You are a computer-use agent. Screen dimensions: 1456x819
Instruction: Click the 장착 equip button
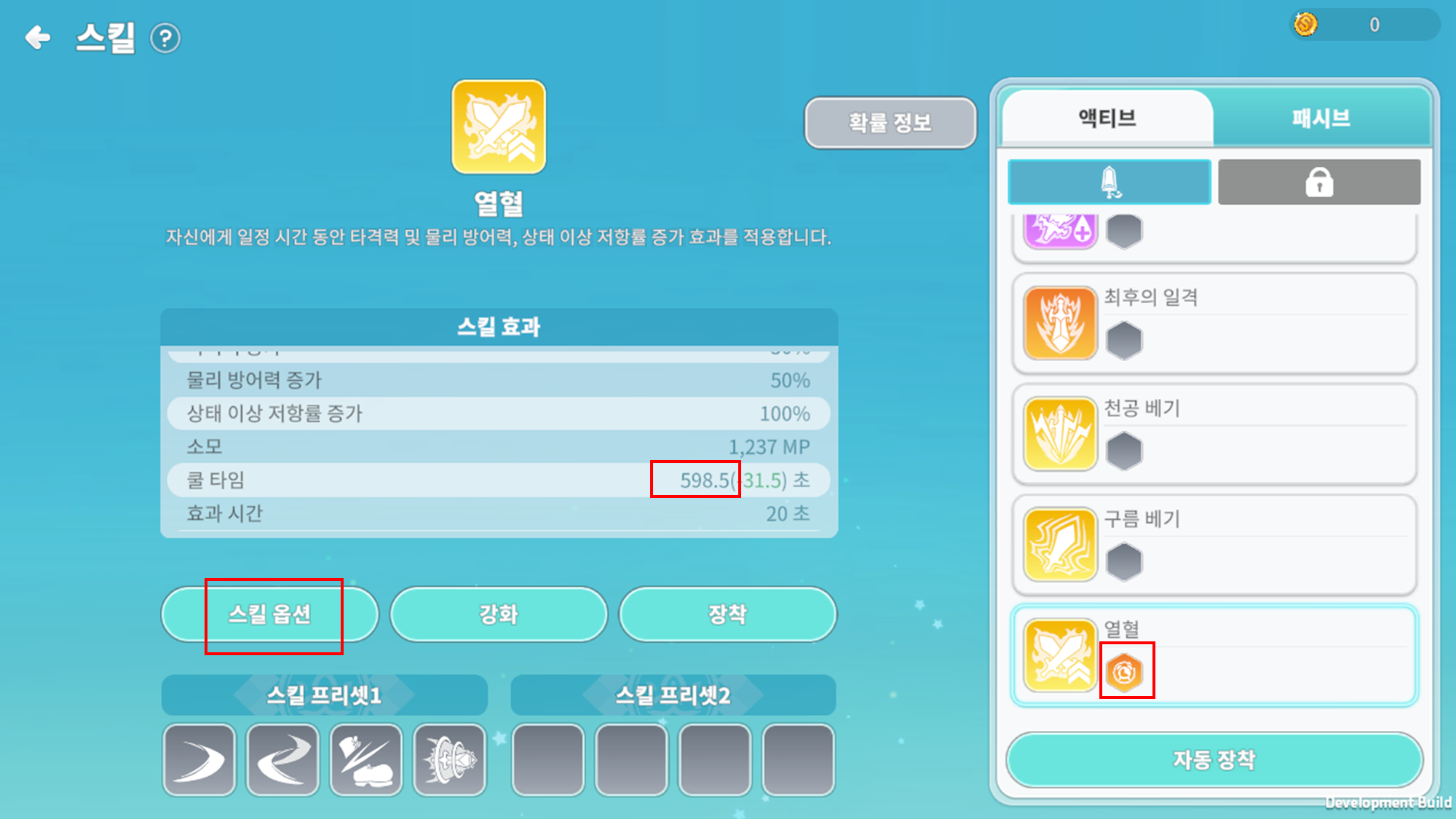(x=728, y=614)
